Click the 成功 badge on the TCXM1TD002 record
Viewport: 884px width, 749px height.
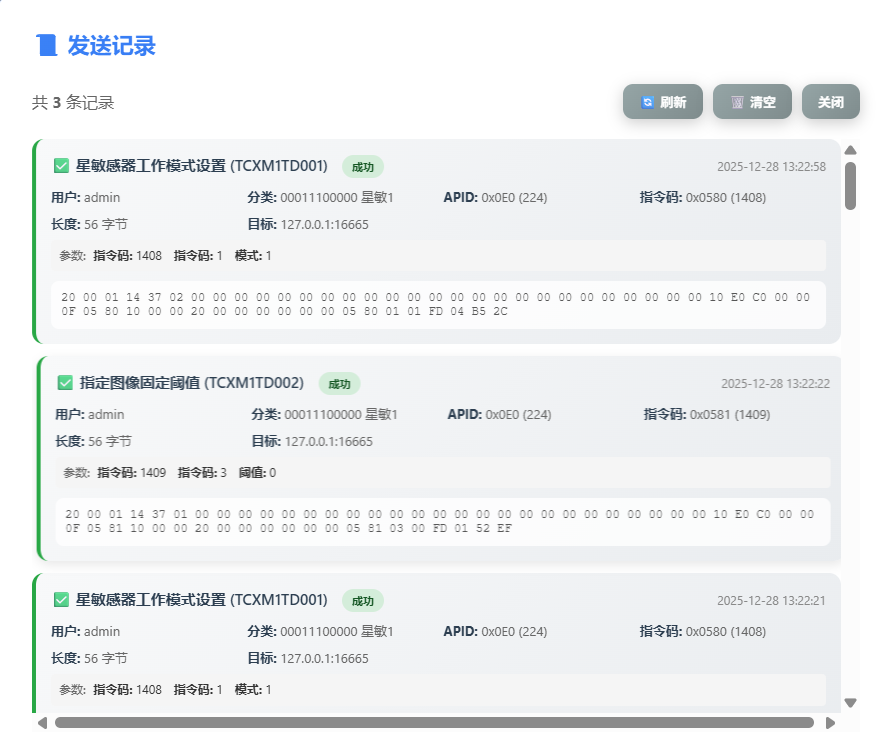click(340, 383)
